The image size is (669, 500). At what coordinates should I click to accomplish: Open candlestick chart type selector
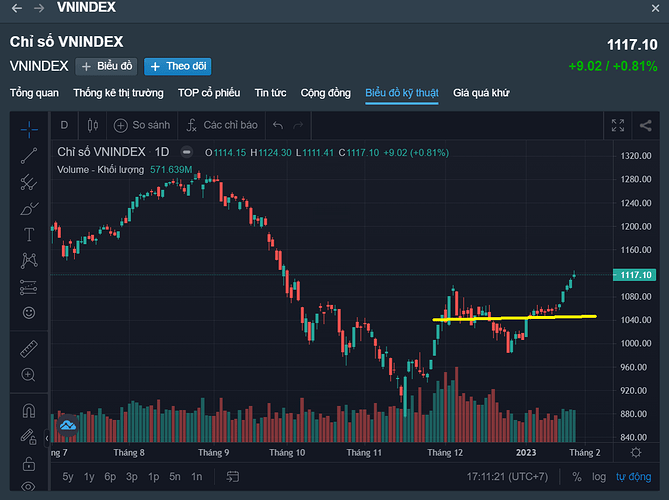92,126
